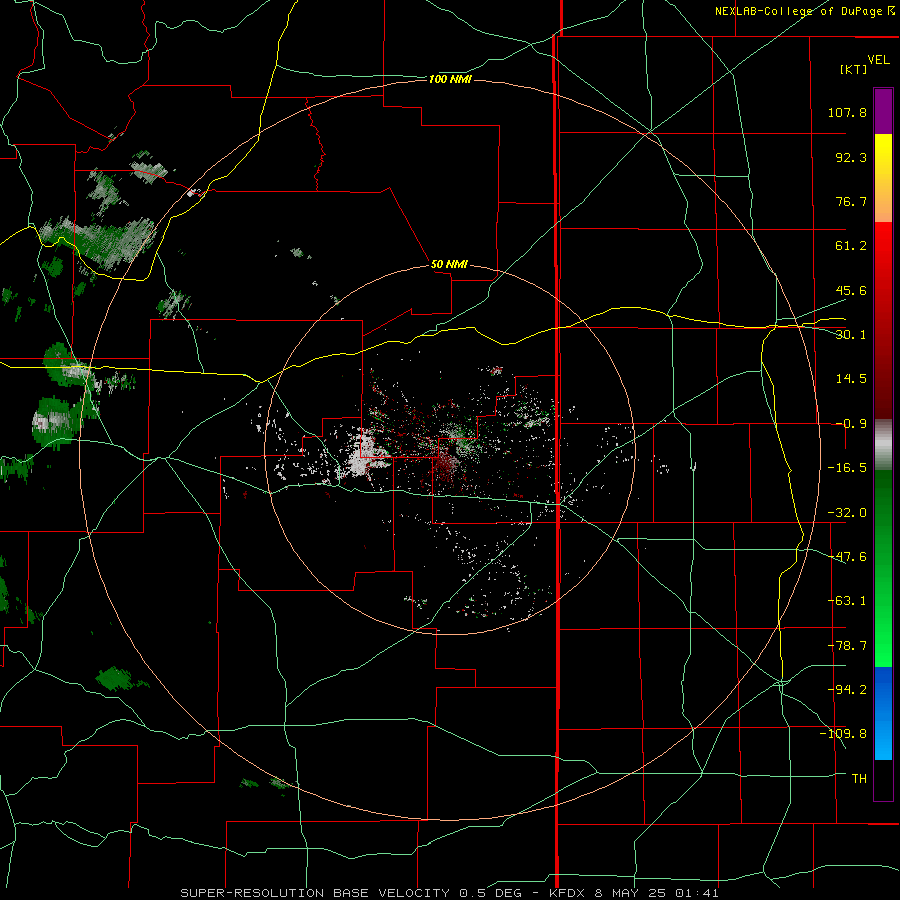The image size is (900, 900).
Task: Click the -78.7 velocity legend value
Action: point(847,646)
